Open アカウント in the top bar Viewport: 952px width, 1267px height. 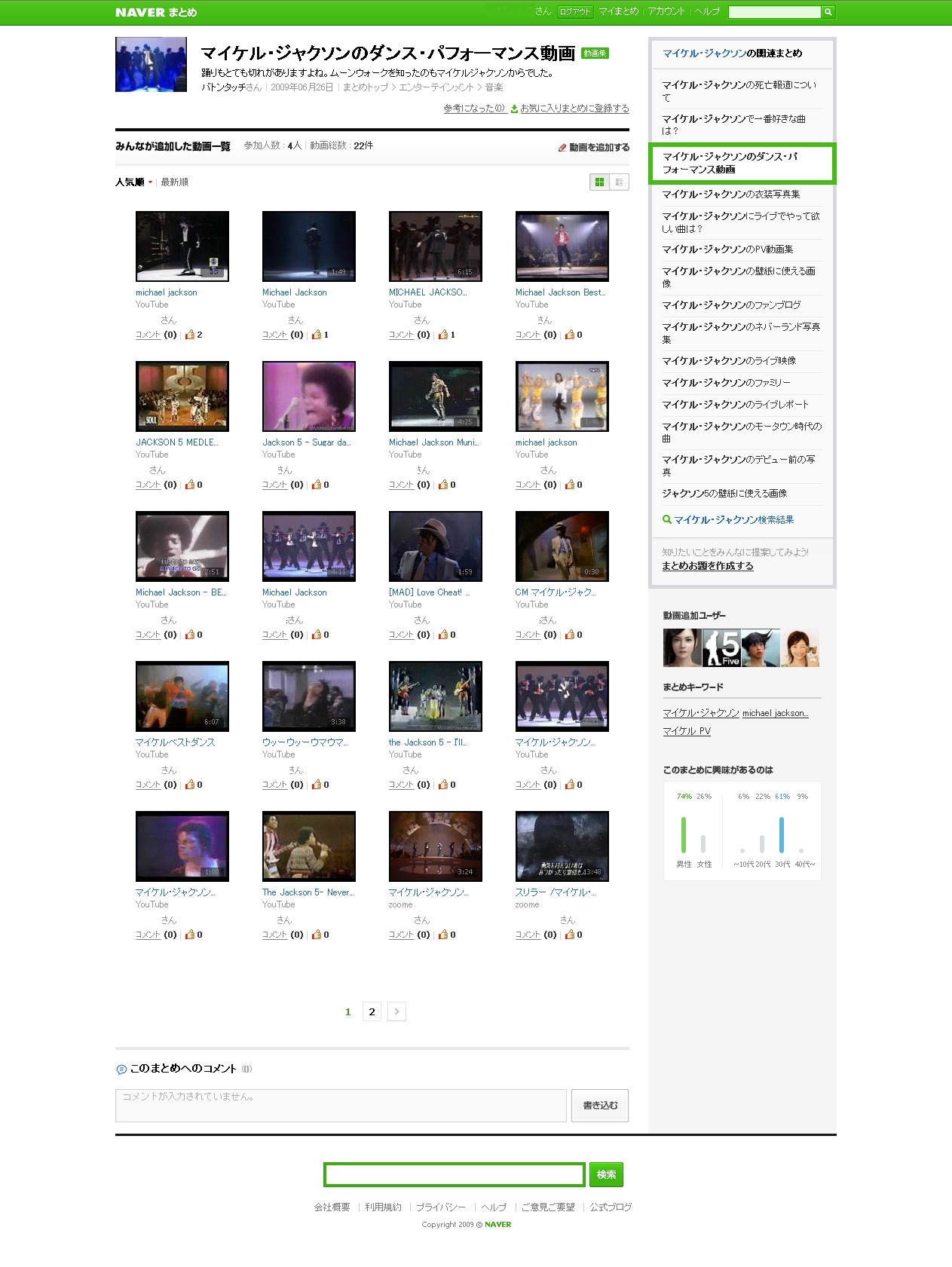[666, 11]
